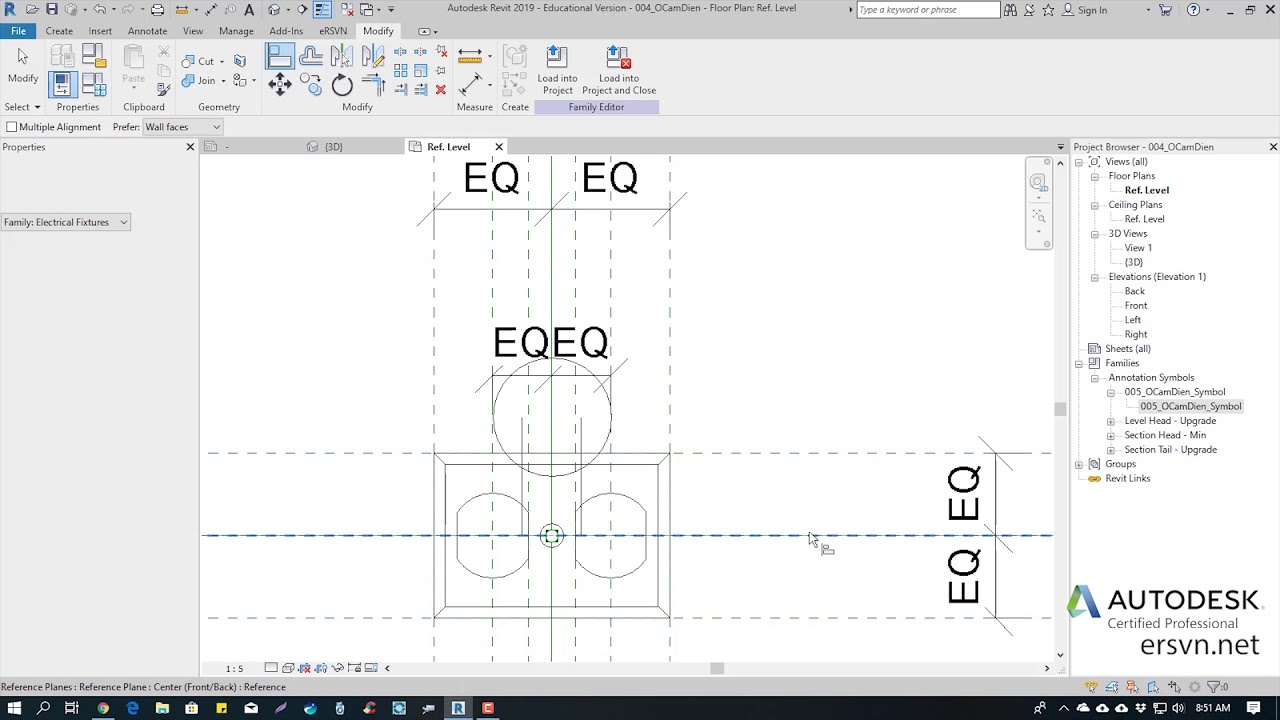
Task: Open the Prefer Wall faces dropdown
Action: coord(183,127)
